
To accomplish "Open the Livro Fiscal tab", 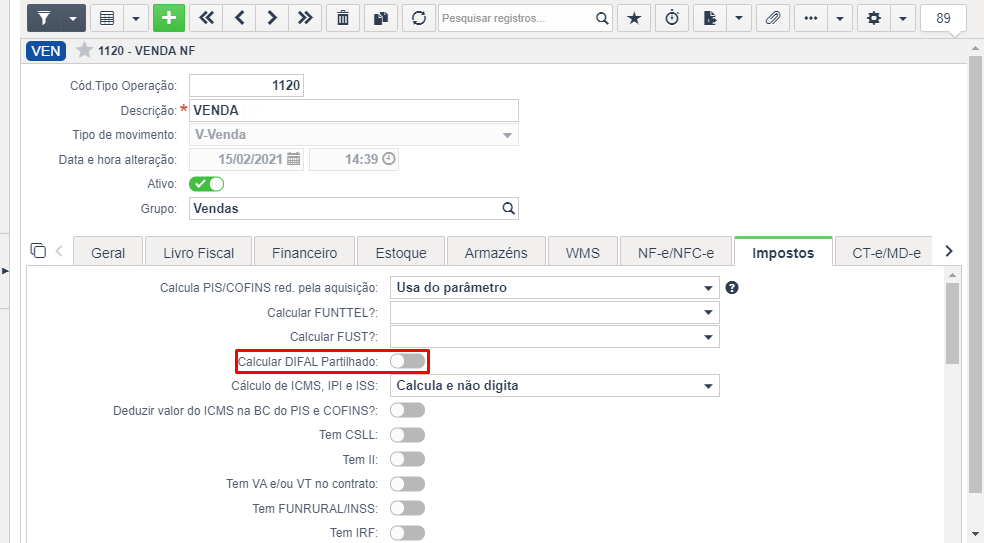I will point(198,253).
